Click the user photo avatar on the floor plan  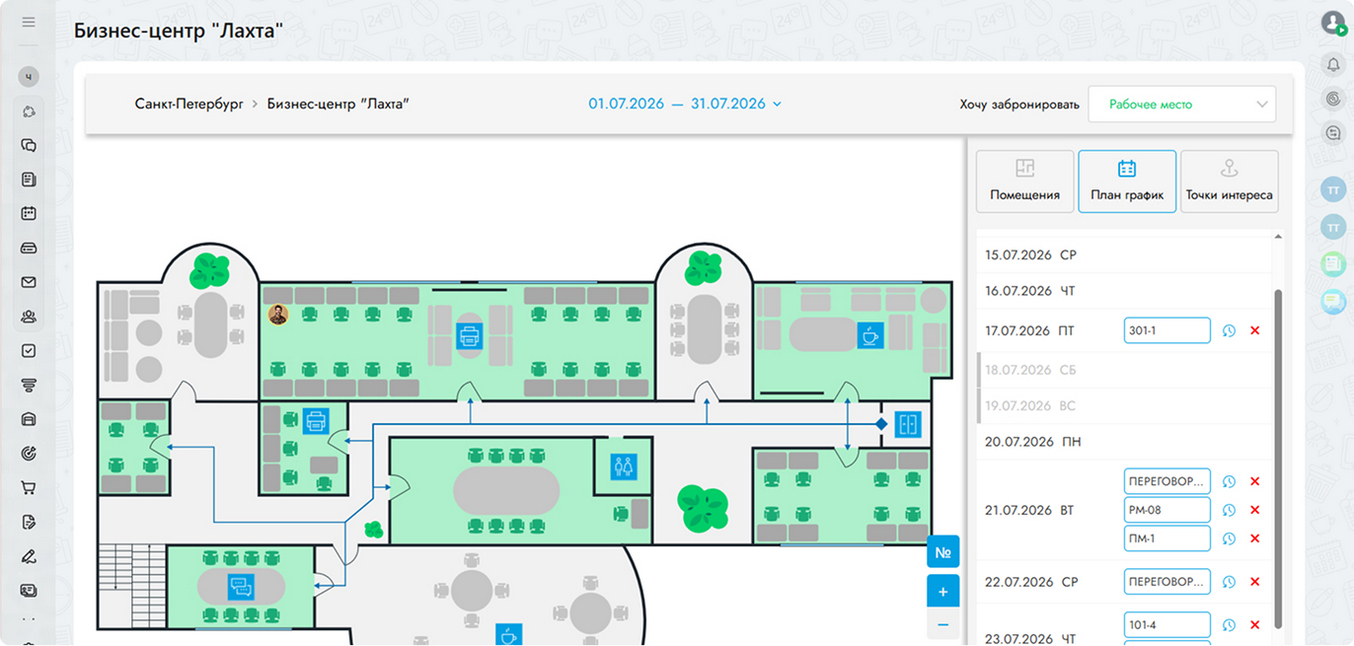278,315
